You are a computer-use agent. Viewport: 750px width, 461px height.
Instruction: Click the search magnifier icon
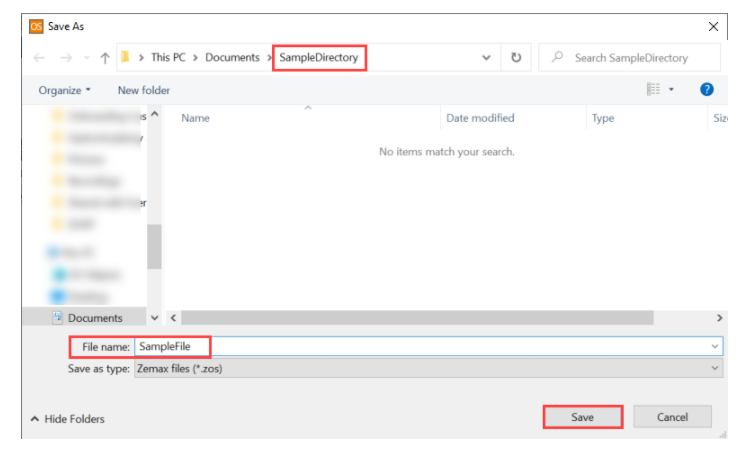557,57
